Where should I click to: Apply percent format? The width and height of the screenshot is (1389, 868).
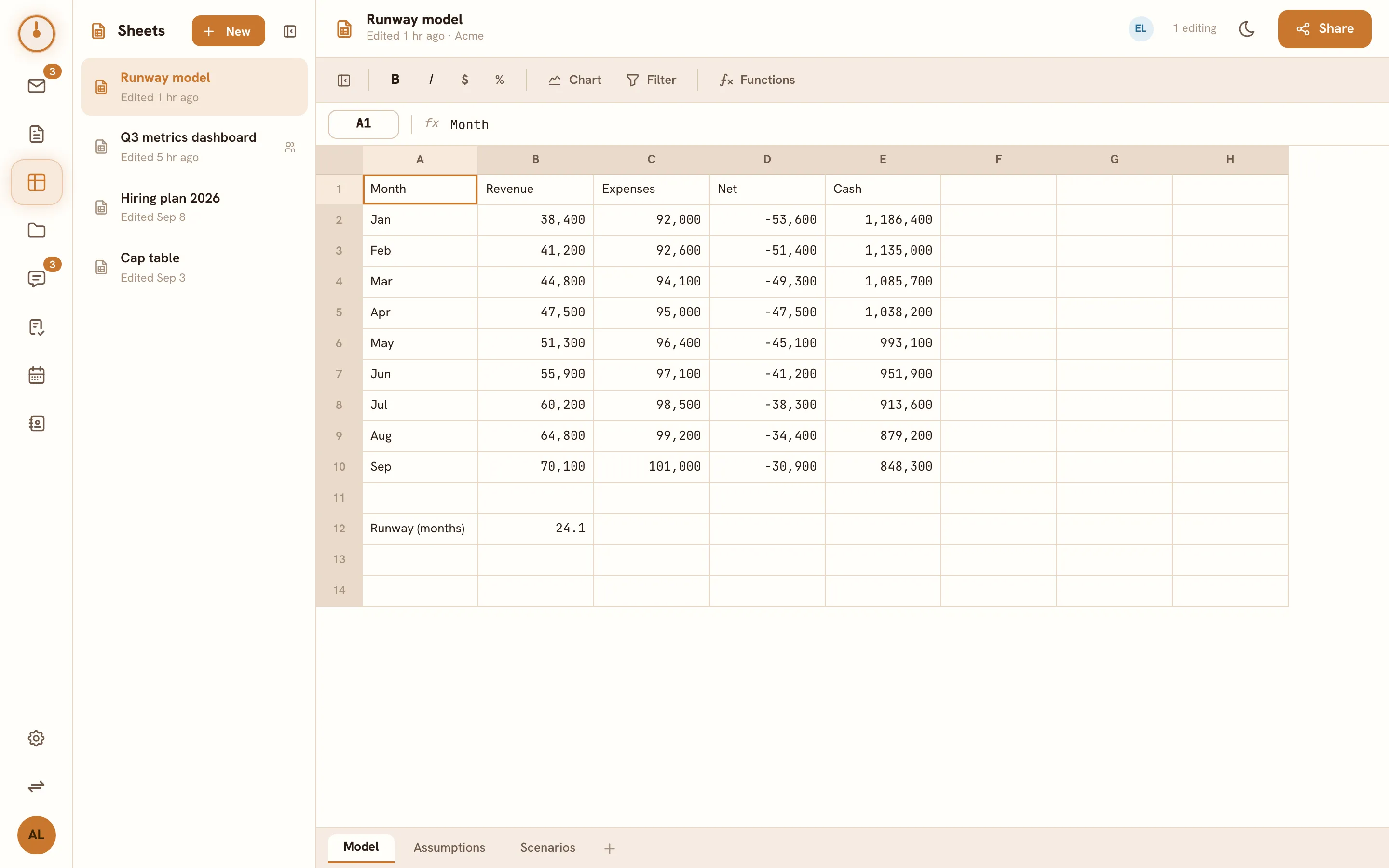pos(499,80)
